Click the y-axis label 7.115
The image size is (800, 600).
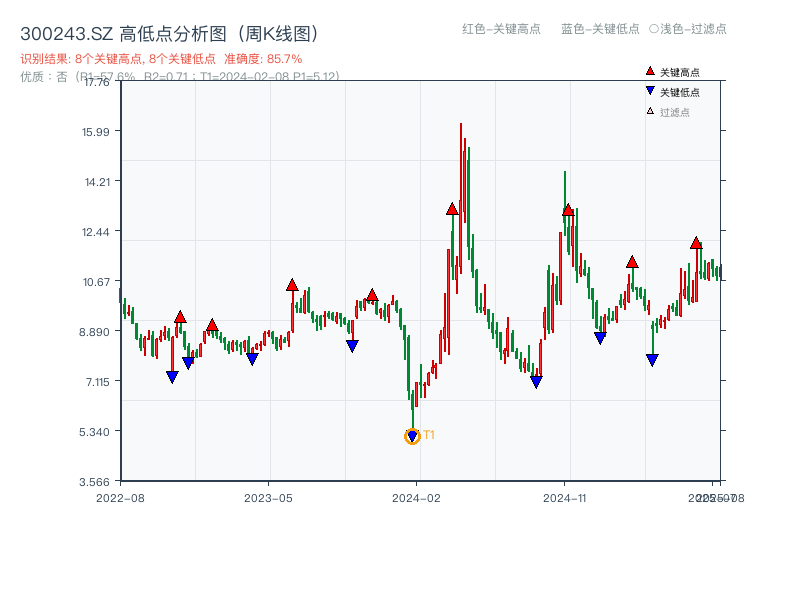click(97, 382)
